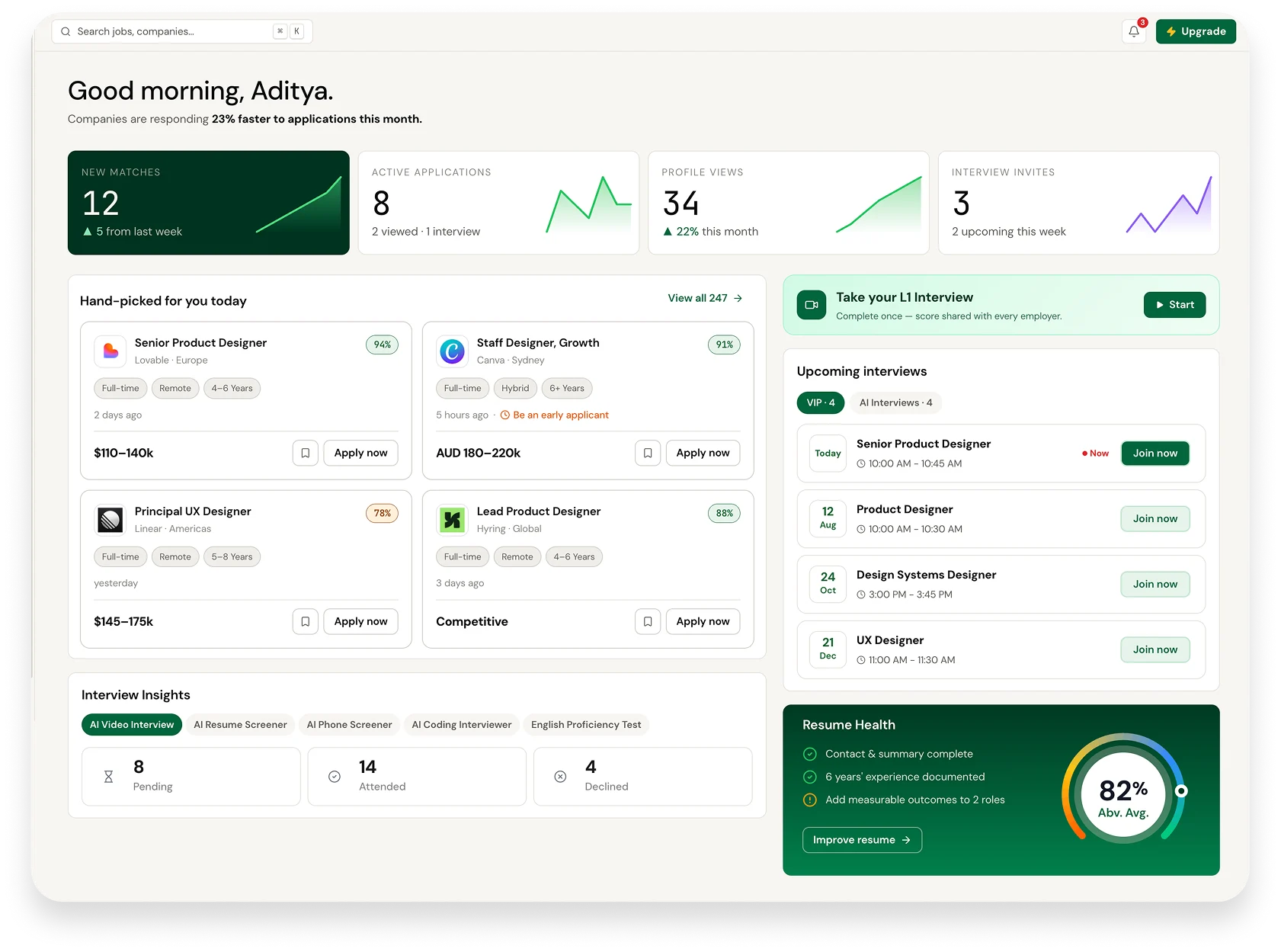
Task: Join now the UX Designer interview
Action: tap(1155, 649)
